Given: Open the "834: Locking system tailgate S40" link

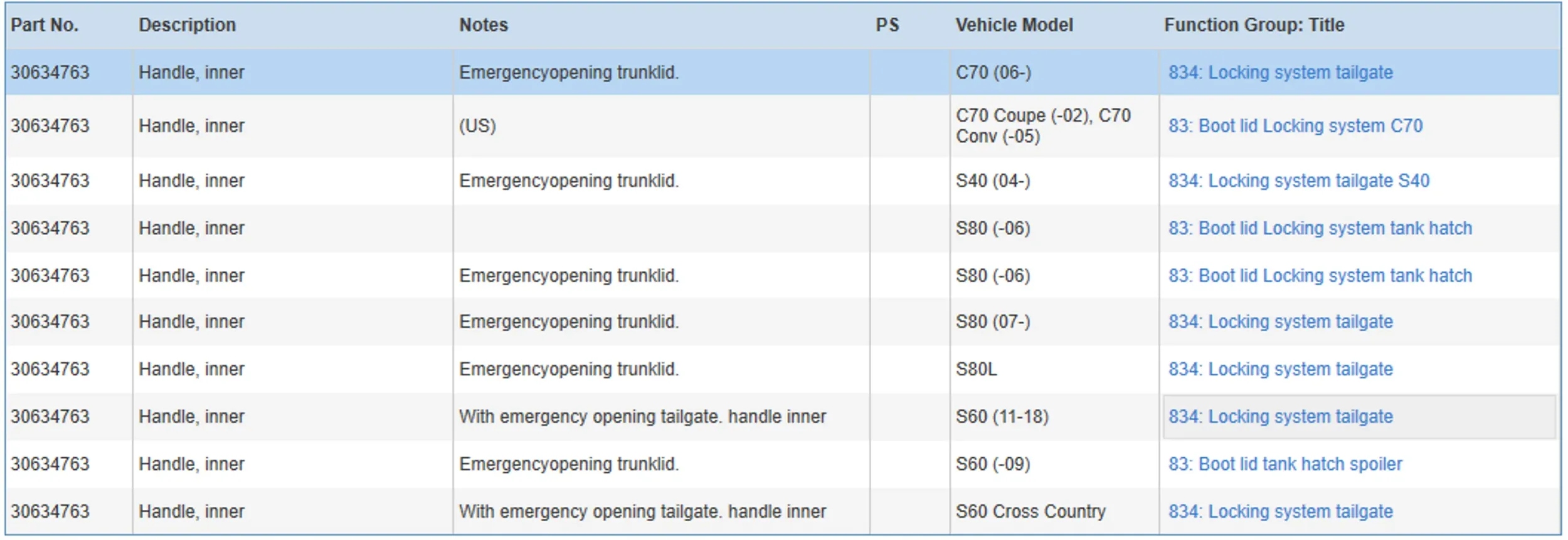Looking at the screenshot, I should (1298, 181).
